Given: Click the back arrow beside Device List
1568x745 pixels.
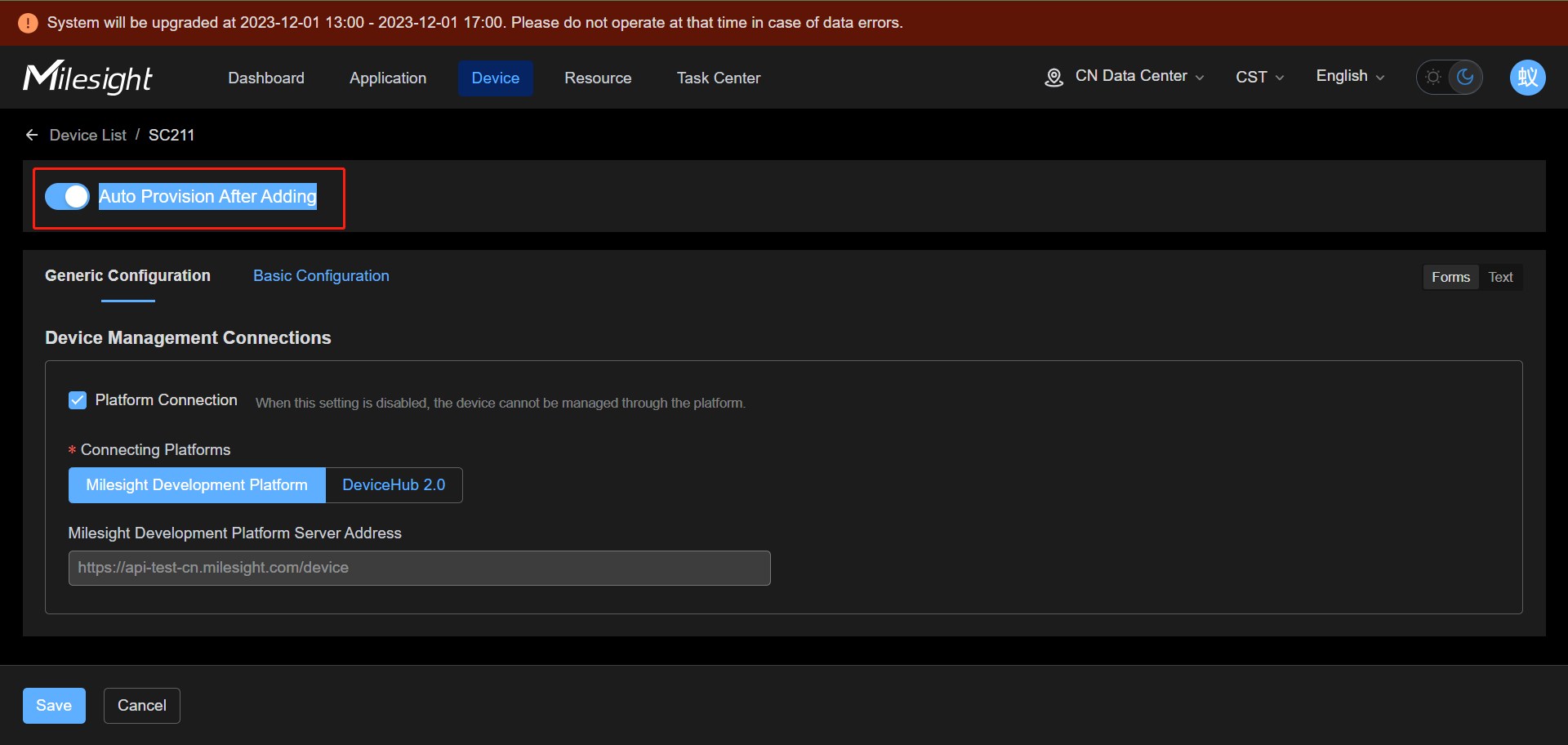Looking at the screenshot, I should [x=32, y=135].
